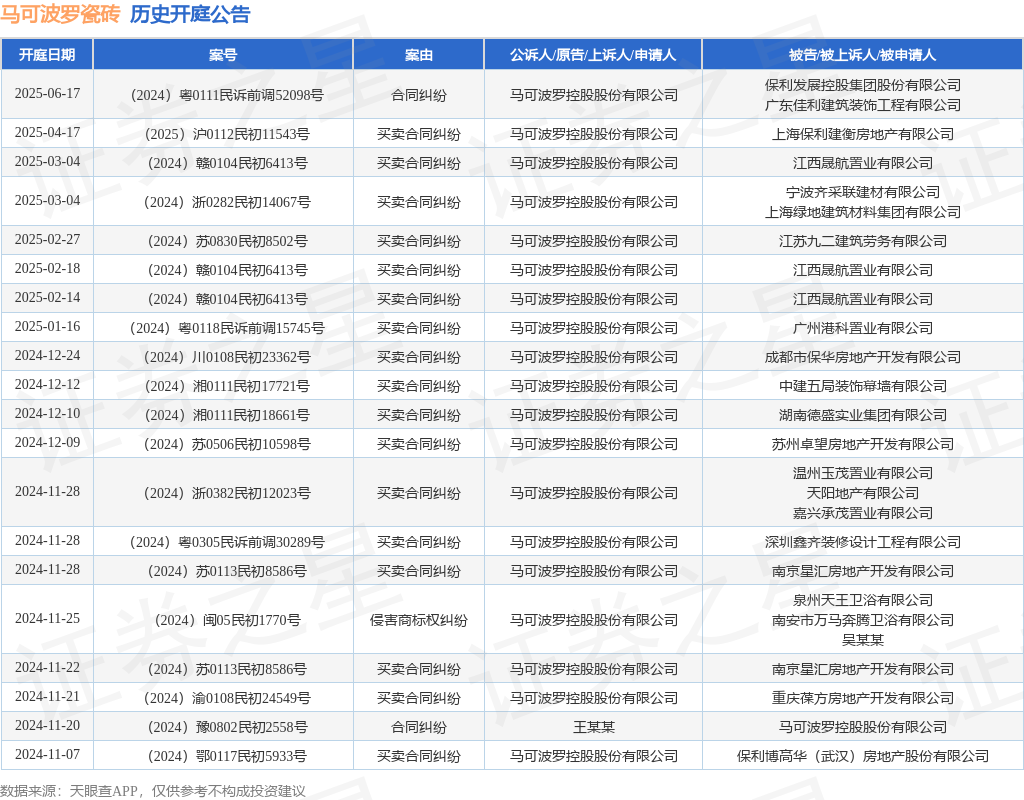This screenshot has height=800, width=1024.
Task: Select the date 2024-11-20
Action: pyautogui.click(x=48, y=726)
